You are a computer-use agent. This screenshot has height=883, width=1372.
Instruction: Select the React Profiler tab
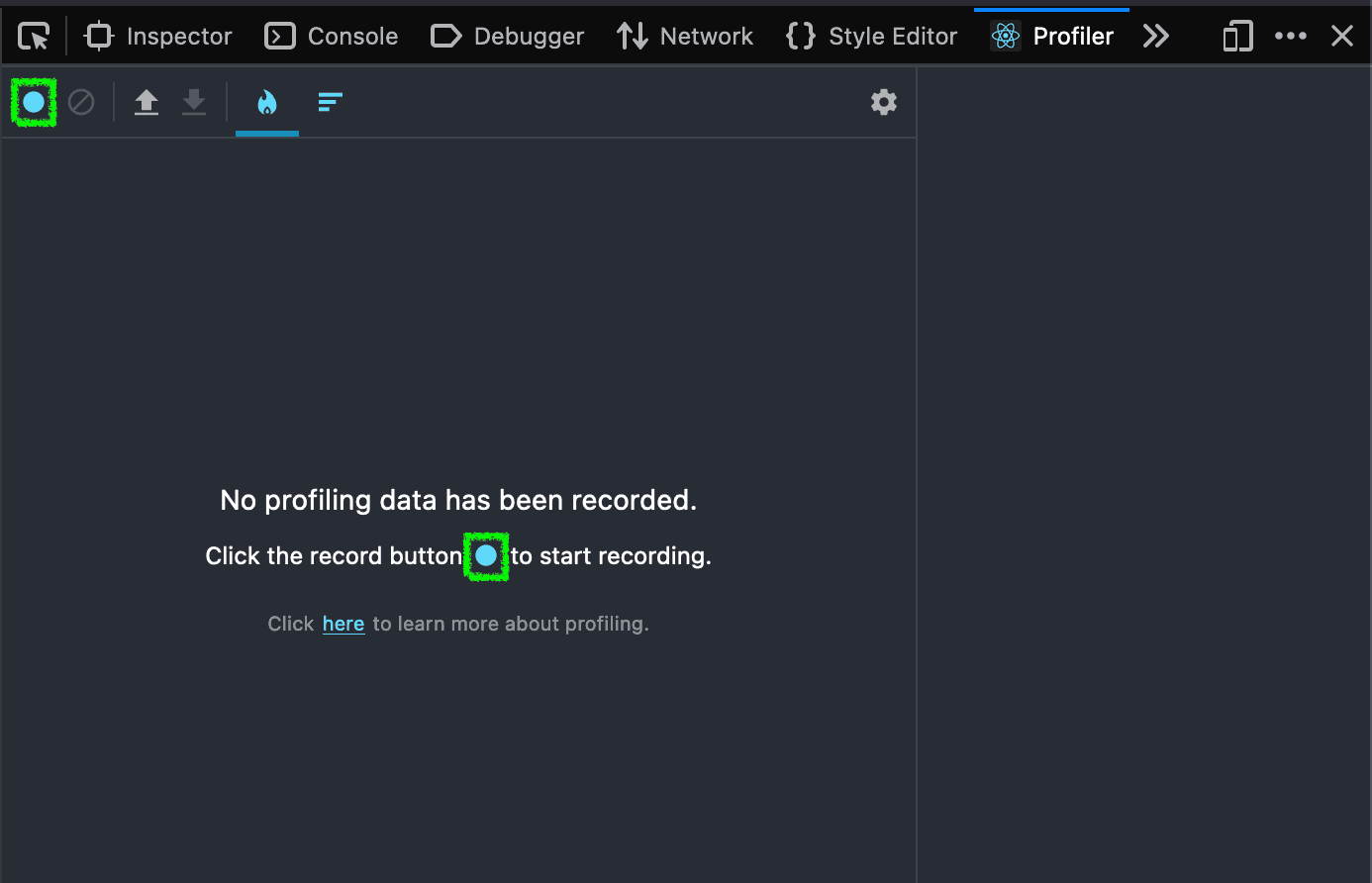pyautogui.click(x=1052, y=37)
